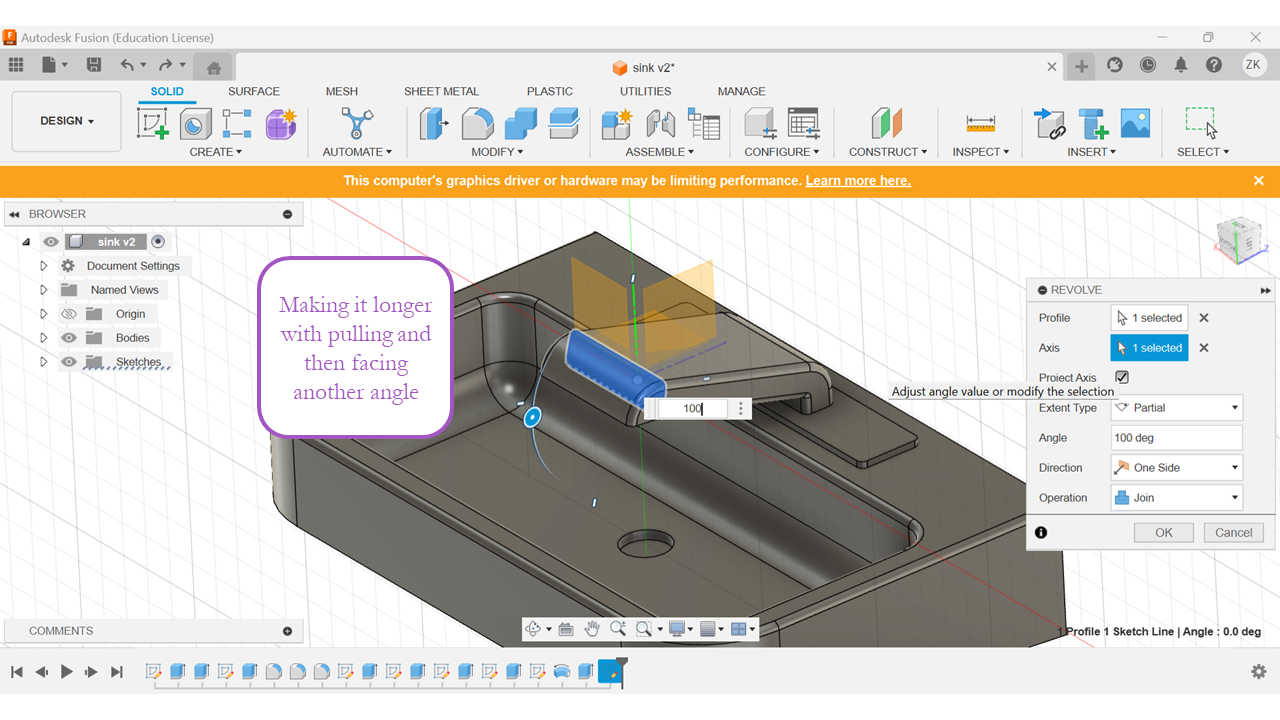Expand the Named Views node

tap(43, 290)
